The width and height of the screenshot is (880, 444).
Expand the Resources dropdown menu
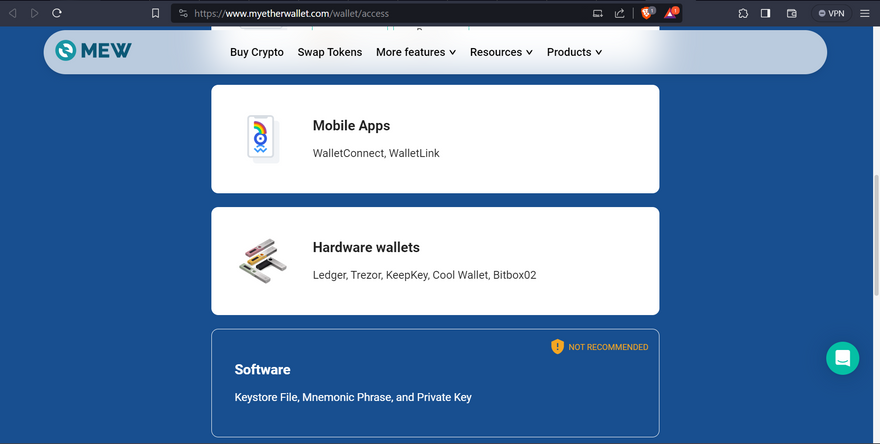501,52
